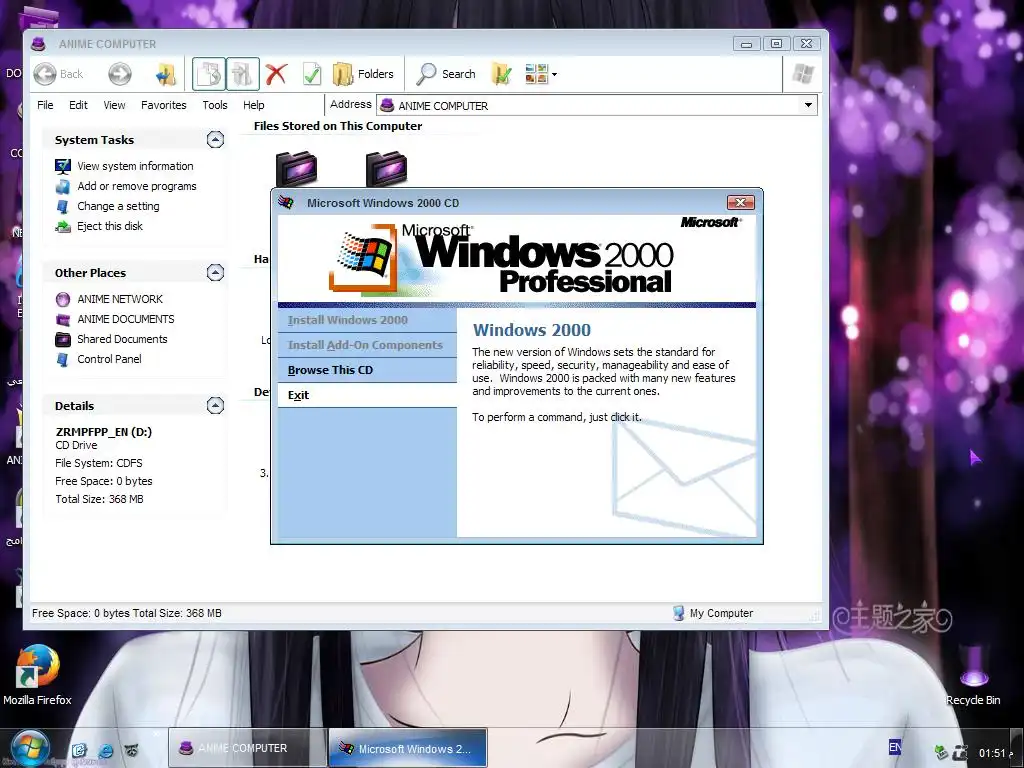Viewport: 1024px width, 768px height.
Task: Click Internet Explorer quick launch icon
Action: (x=105, y=750)
